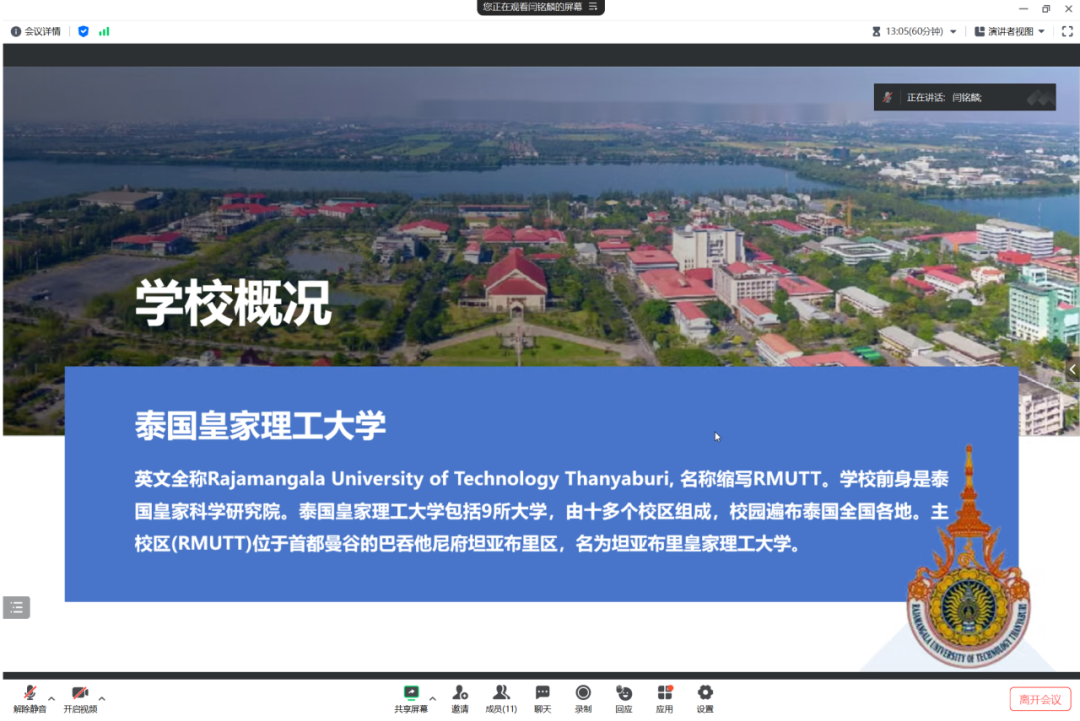The height and width of the screenshot is (721, 1080).
Task: Open the 演讲者视图 view layout dropdown
Action: coord(1010,31)
